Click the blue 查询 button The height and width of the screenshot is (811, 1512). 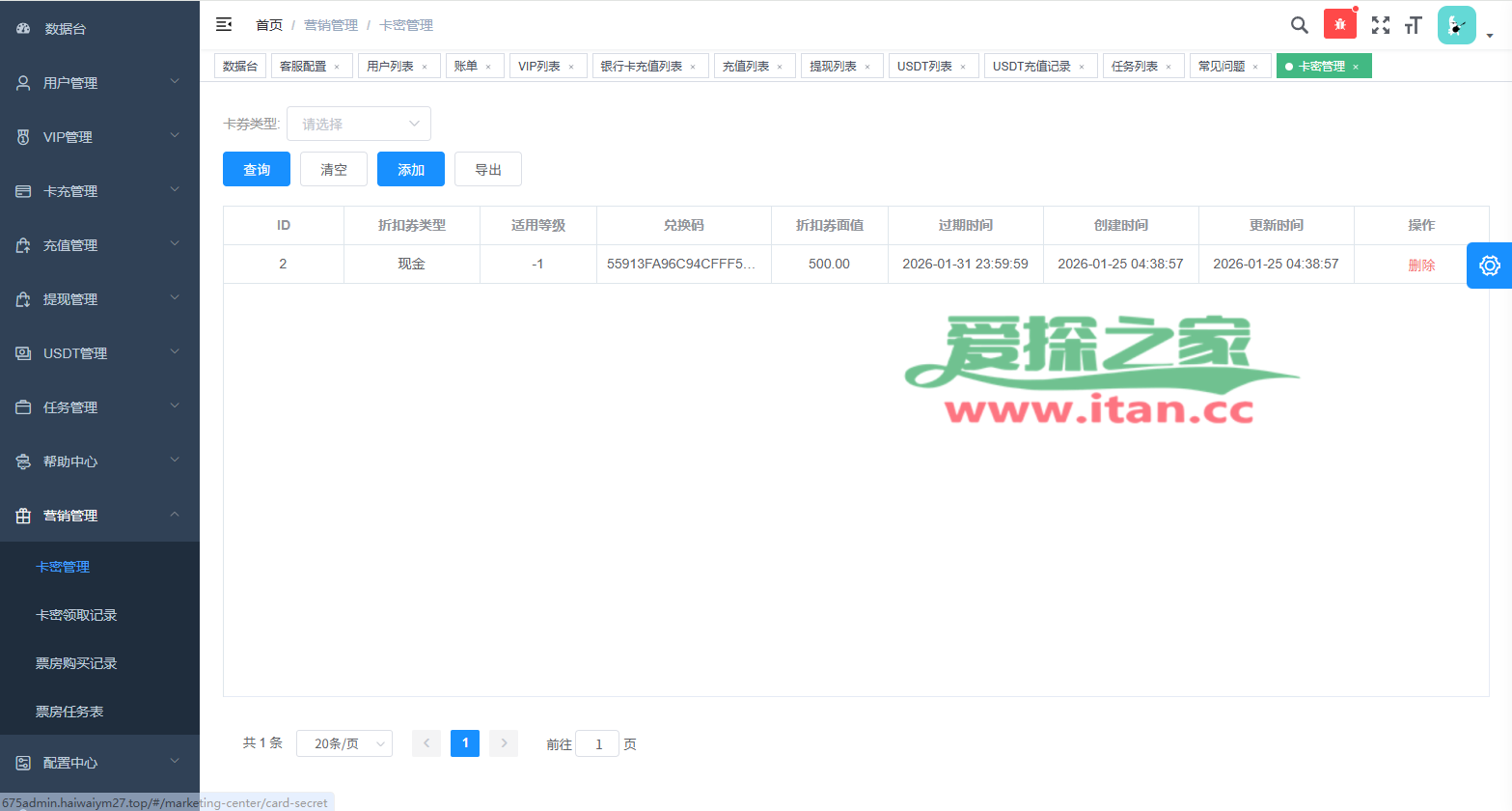tap(256, 169)
